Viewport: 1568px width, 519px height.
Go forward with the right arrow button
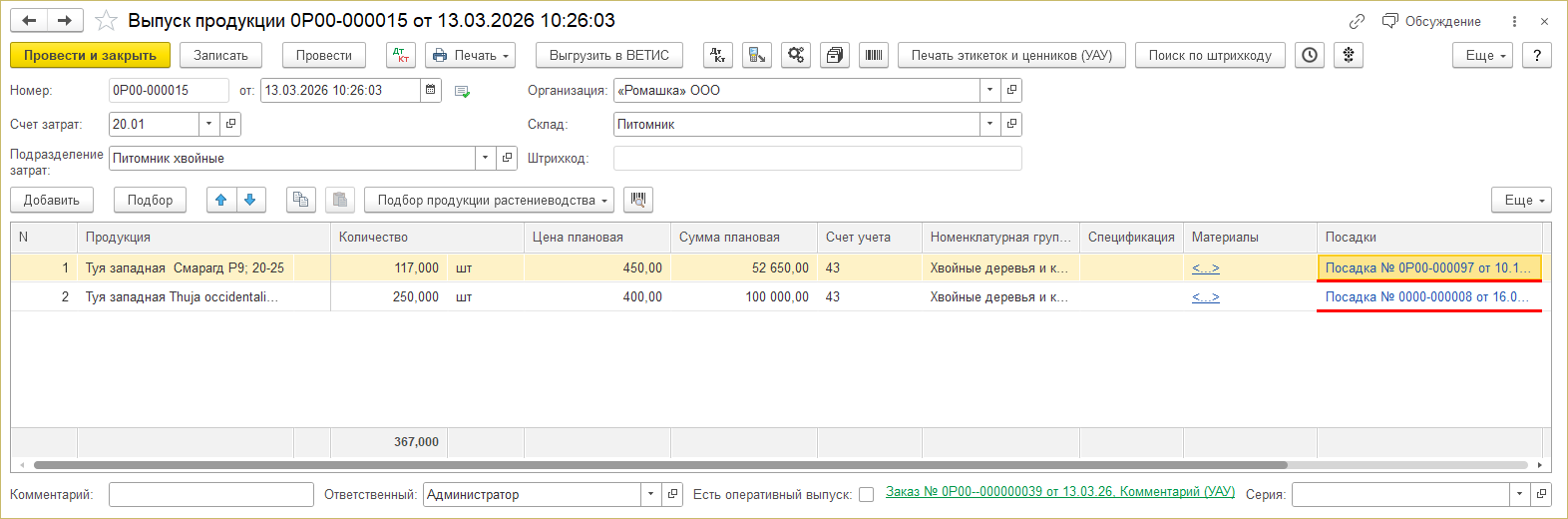[x=65, y=20]
